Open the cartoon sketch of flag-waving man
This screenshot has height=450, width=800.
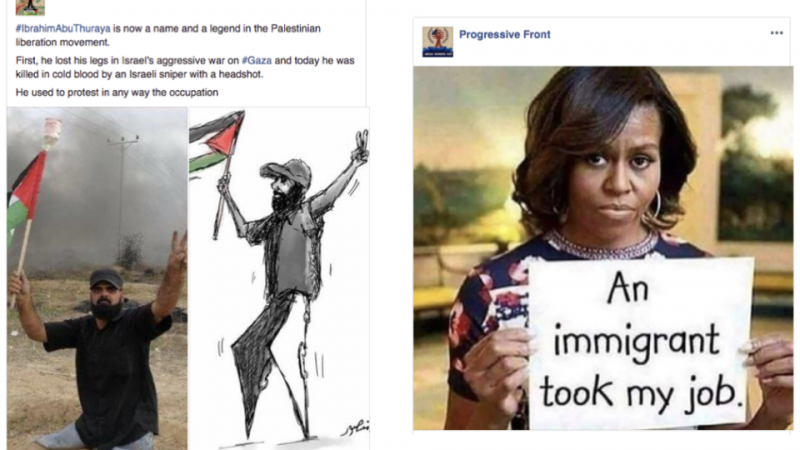279,279
